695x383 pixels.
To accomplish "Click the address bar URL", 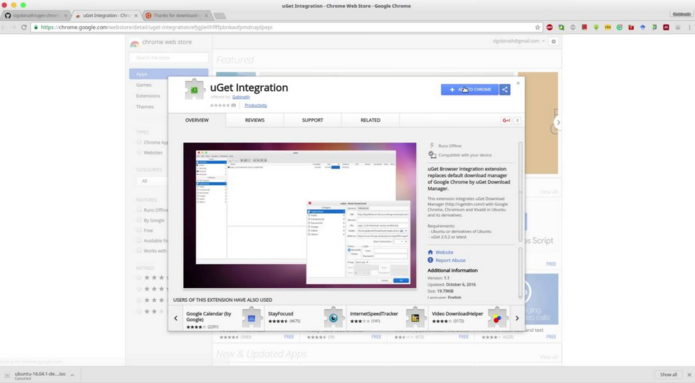I will [156, 27].
